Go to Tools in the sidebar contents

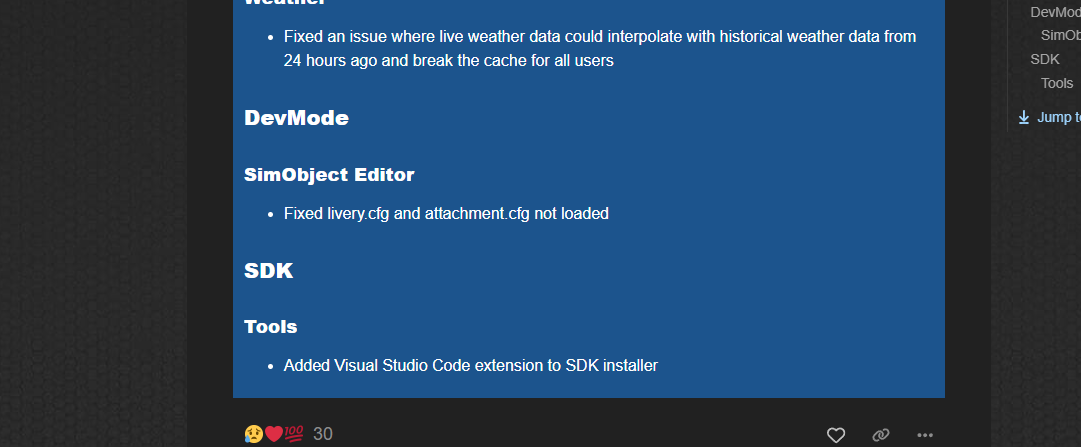click(1057, 83)
